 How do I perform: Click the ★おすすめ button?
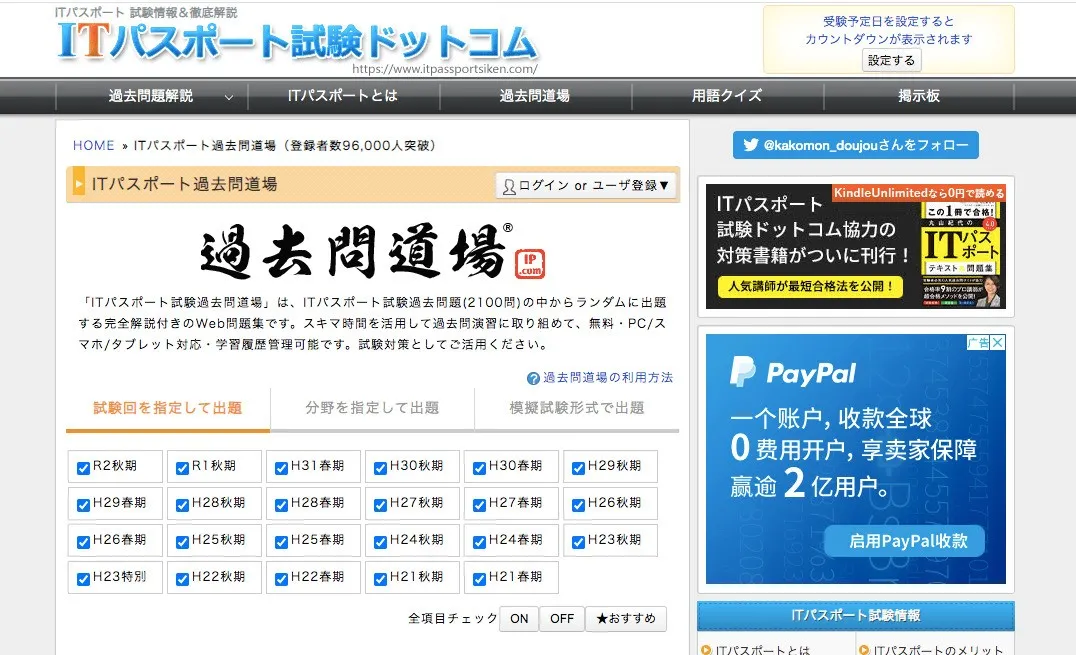click(626, 619)
